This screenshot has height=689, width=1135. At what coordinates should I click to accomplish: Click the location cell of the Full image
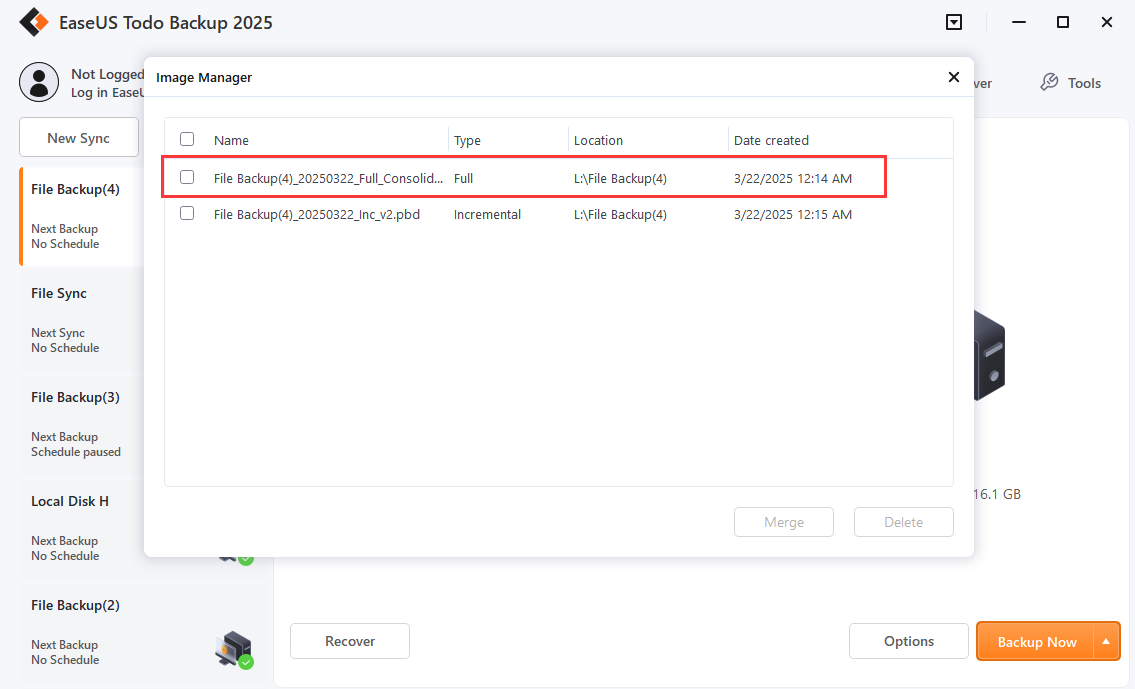coord(620,178)
